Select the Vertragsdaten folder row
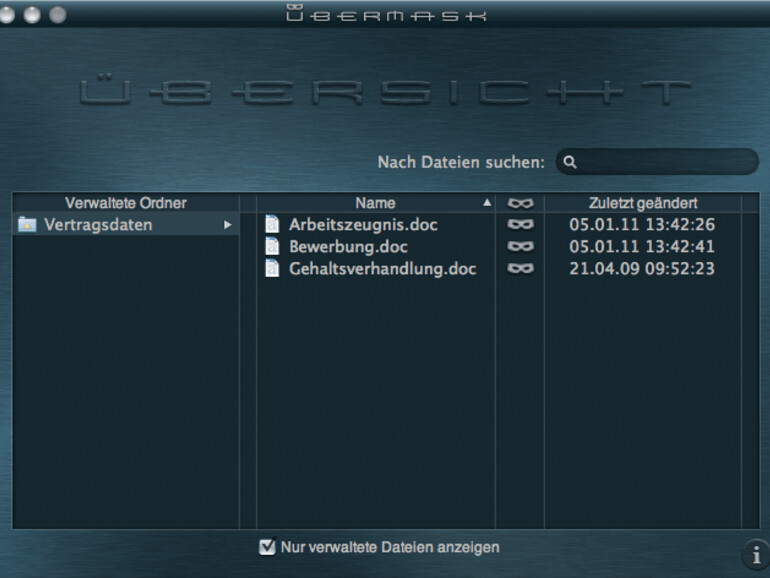770x578 pixels. coord(126,224)
